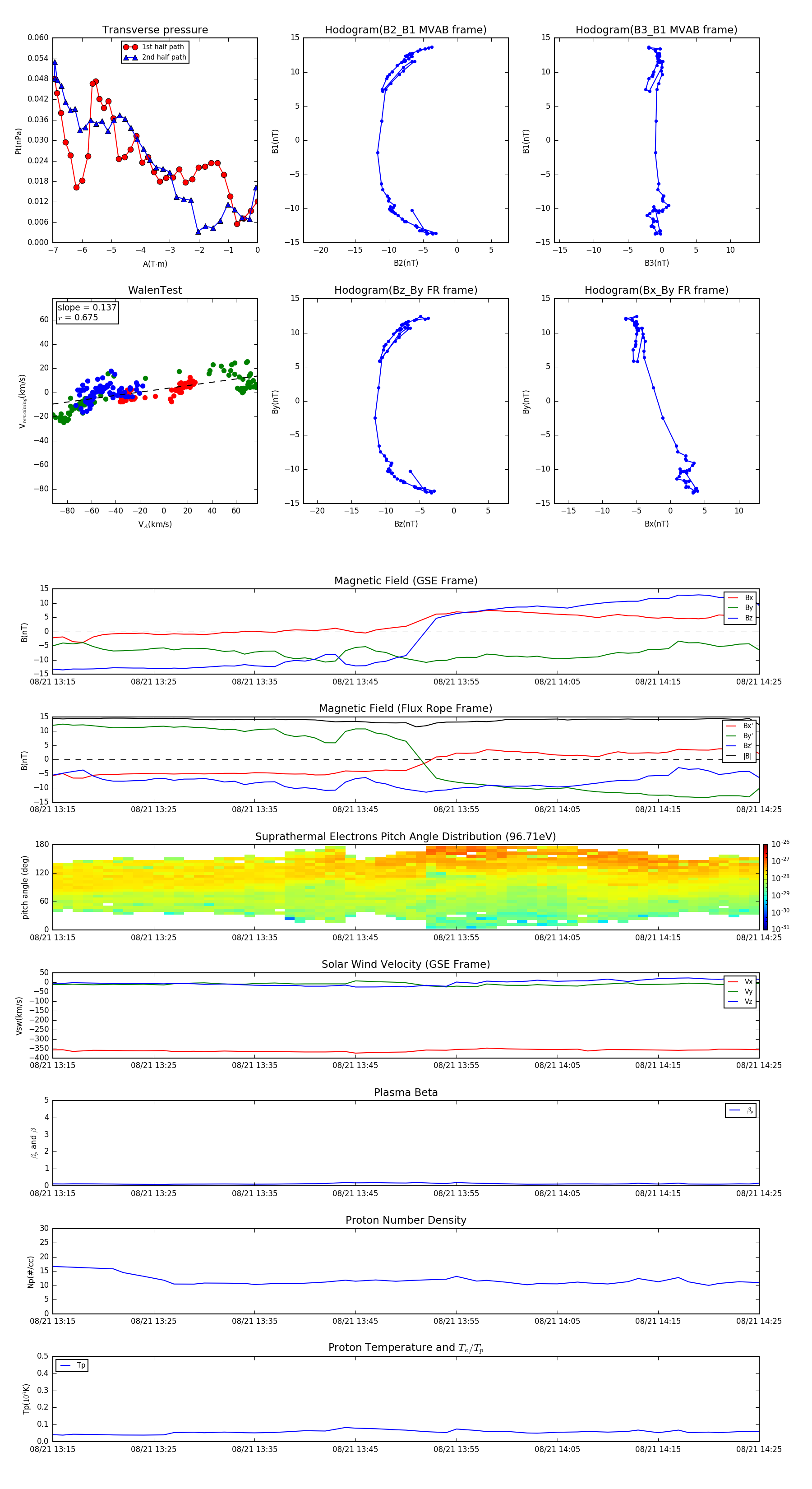The width and height of the screenshot is (812, 1489).
Task: Click the βp legend in Plasma Beta plot
Action: coord(740,1110)
